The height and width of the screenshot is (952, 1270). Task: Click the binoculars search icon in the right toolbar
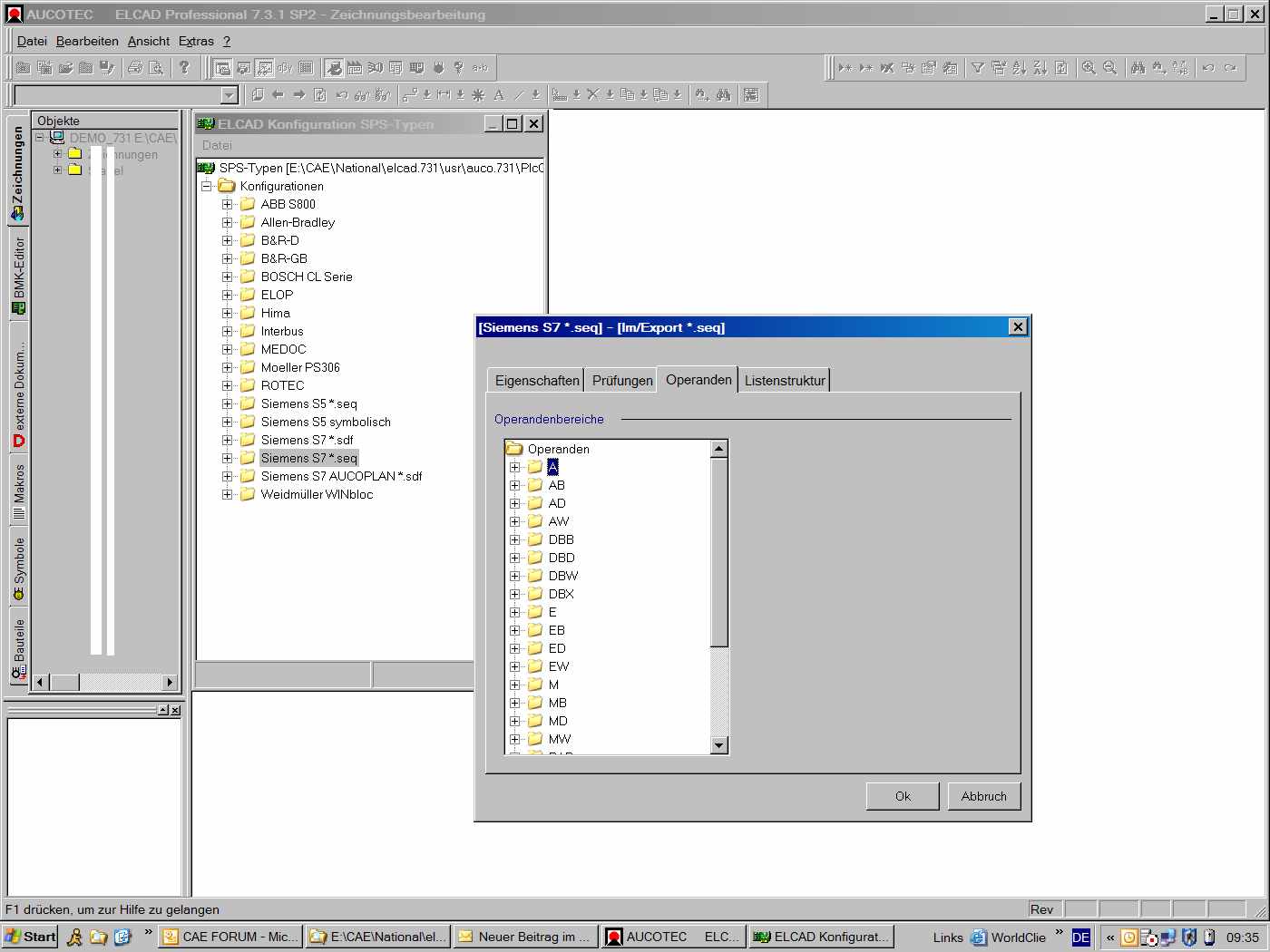point(1138,67)
